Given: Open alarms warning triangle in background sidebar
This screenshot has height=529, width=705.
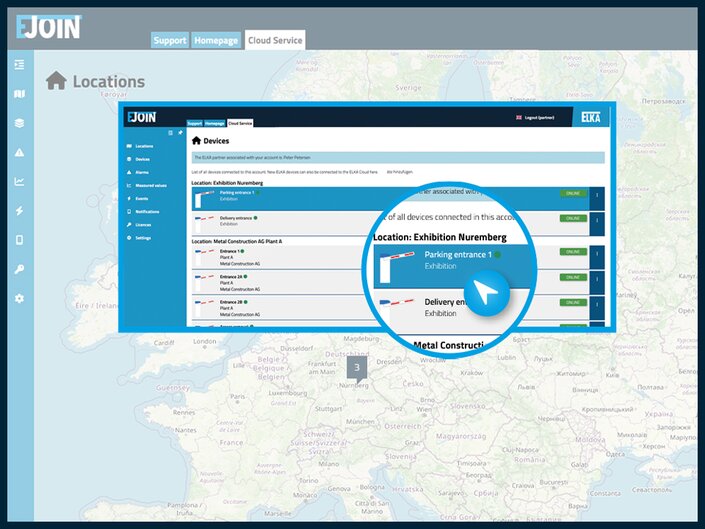Looking at the screenshot, I should coord(19,152).
